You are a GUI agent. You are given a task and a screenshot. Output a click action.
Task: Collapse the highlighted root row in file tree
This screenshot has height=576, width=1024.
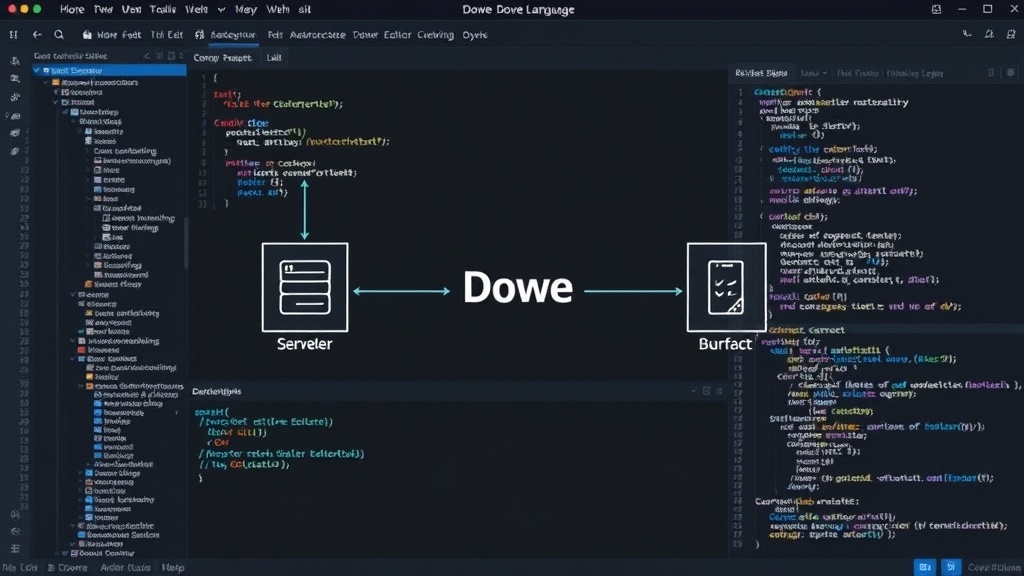pos(38,71)
